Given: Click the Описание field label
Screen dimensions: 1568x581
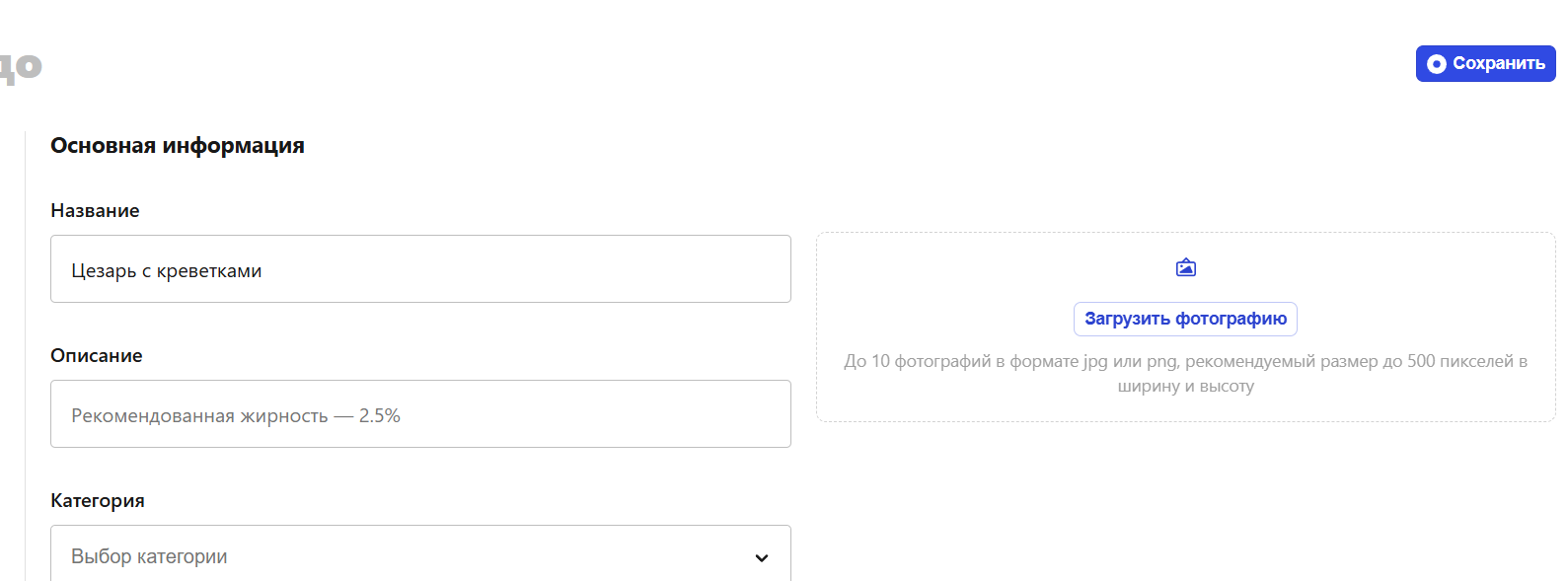Looking at the screenshot, I should (97, 355).
